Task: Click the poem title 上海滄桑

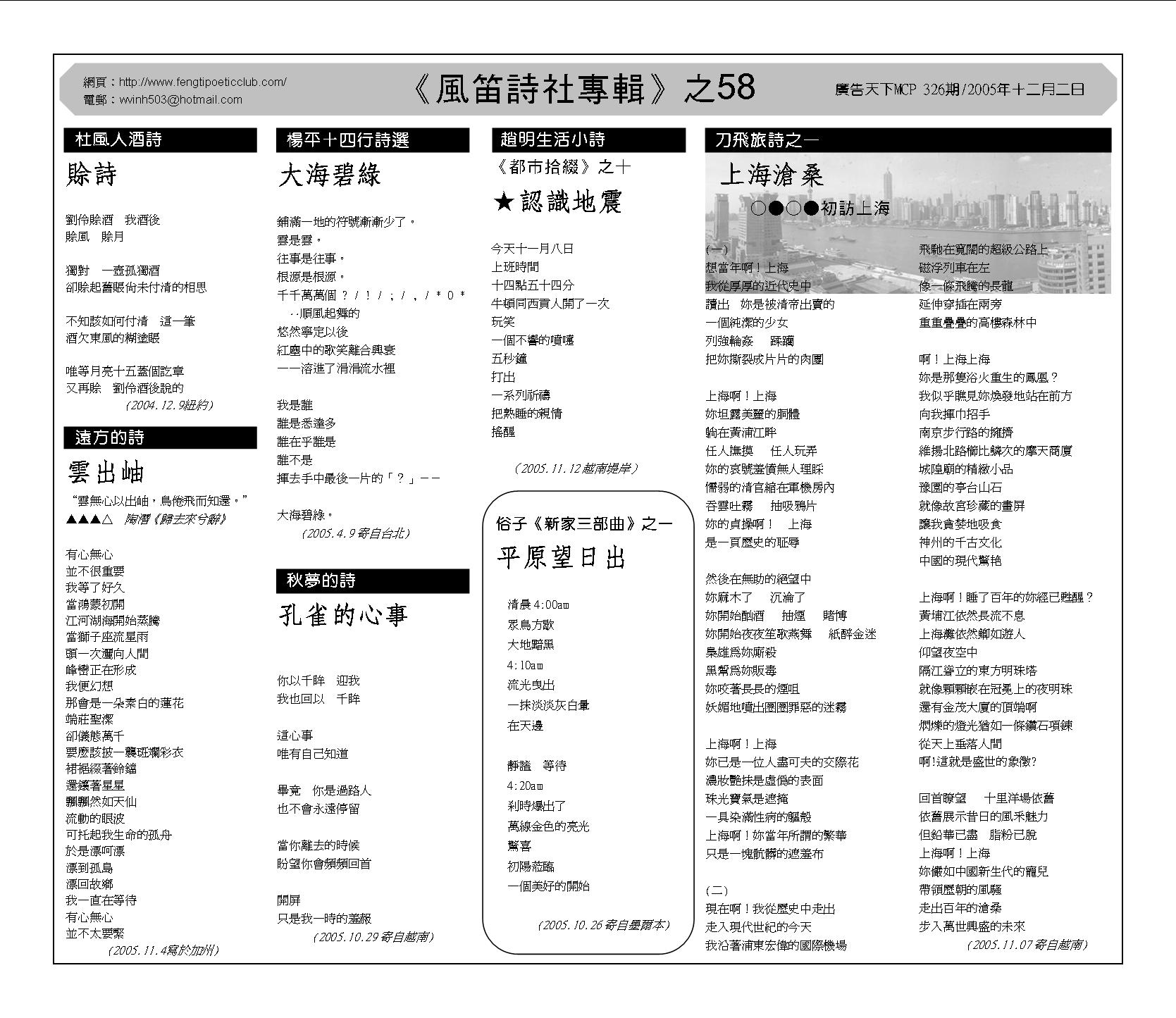Action: point(772,175)
